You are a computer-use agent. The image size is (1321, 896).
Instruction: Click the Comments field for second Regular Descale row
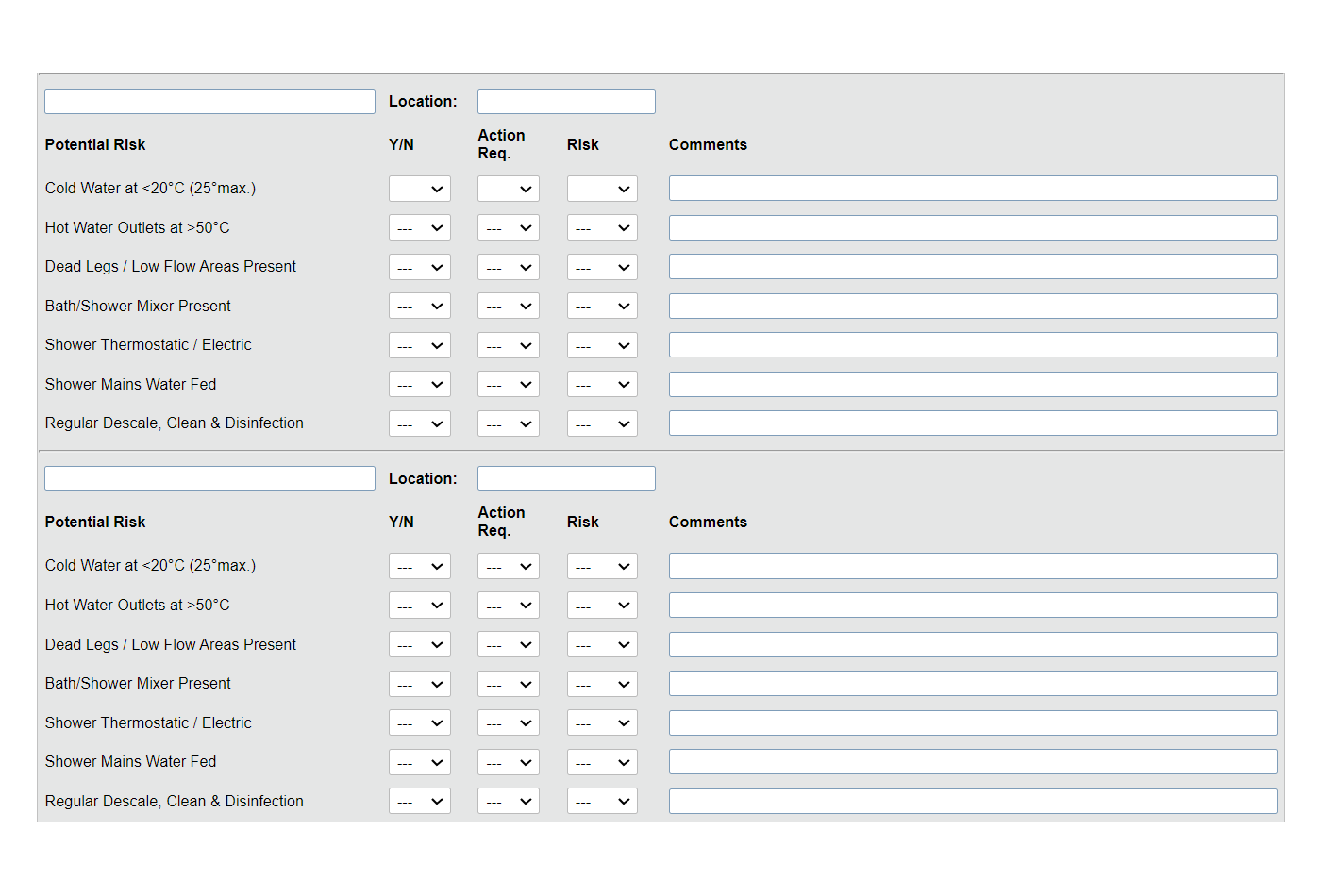click(x=972, y=801)
